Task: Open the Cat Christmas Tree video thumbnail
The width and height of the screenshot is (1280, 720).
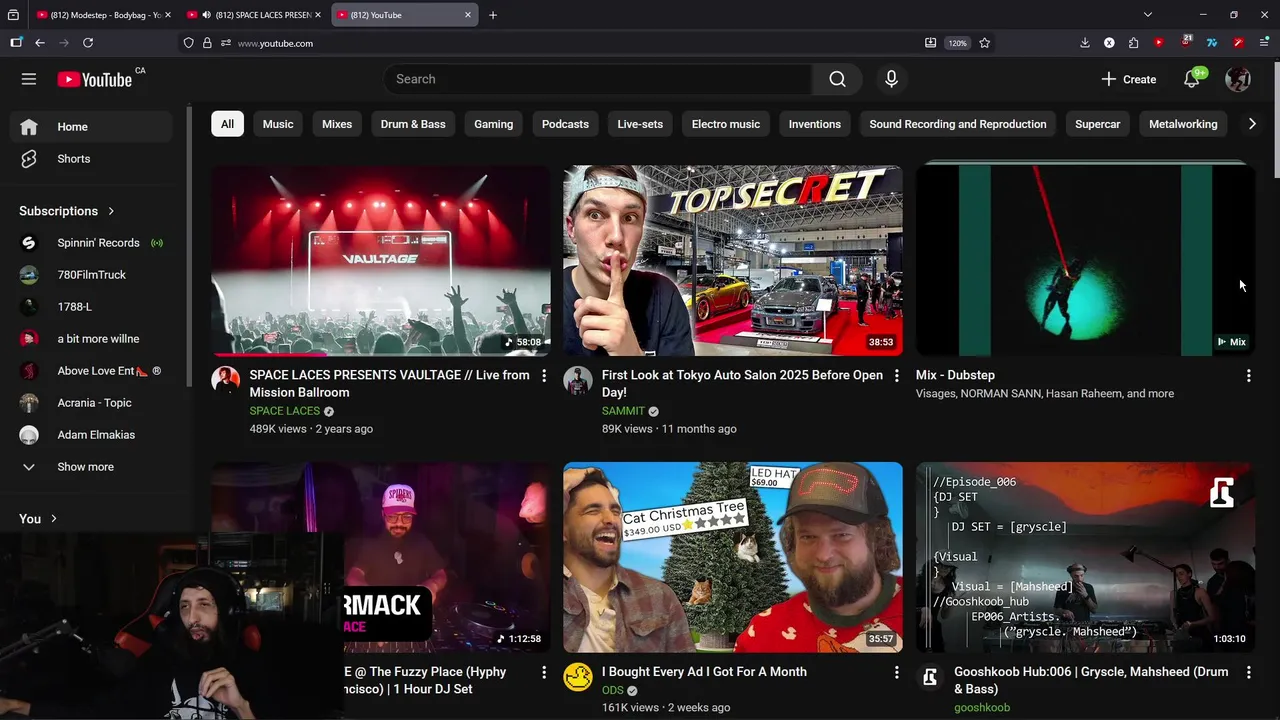Action: coord(732,557)
